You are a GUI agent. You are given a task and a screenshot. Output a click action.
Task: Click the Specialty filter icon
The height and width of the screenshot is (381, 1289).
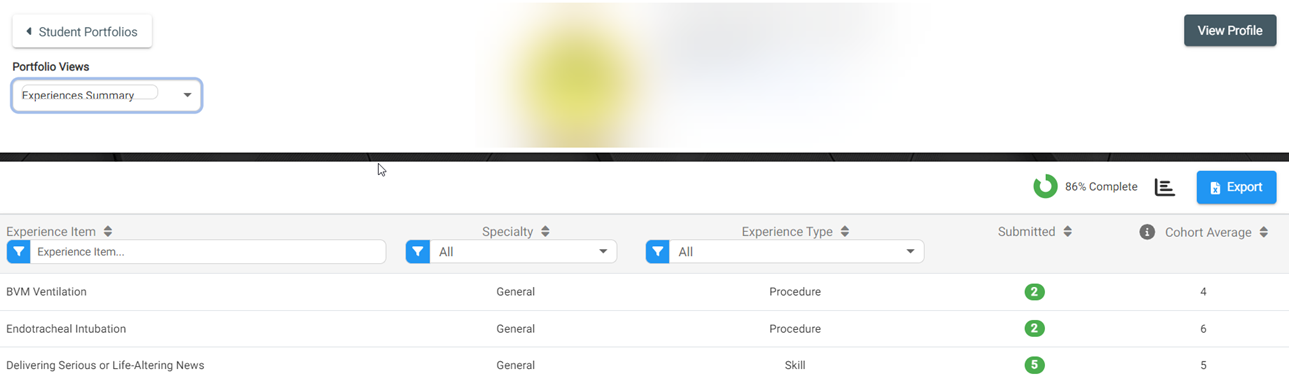(x=418, y=252)
